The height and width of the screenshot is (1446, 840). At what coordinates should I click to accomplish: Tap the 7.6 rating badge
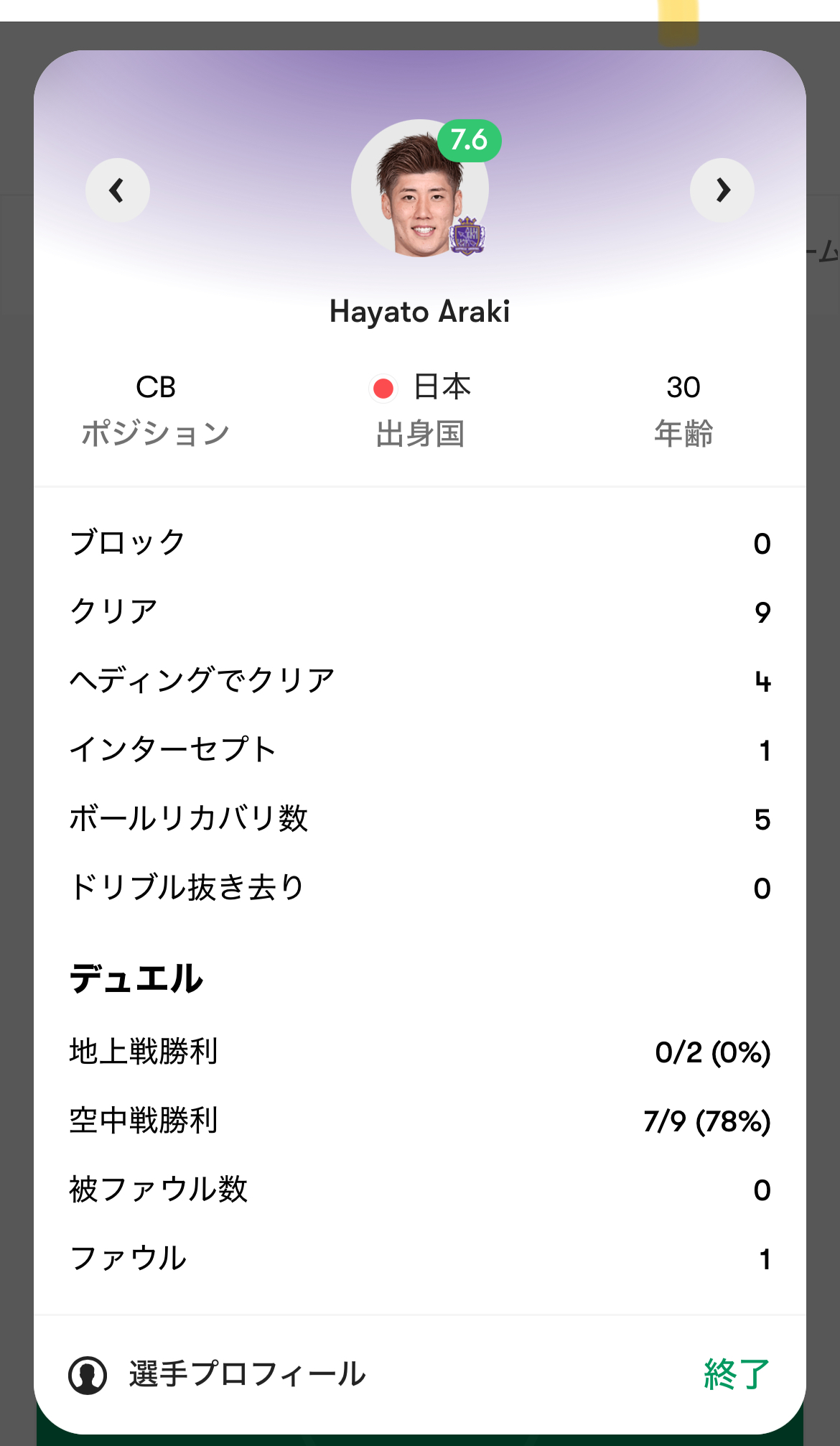coord(470,140)
